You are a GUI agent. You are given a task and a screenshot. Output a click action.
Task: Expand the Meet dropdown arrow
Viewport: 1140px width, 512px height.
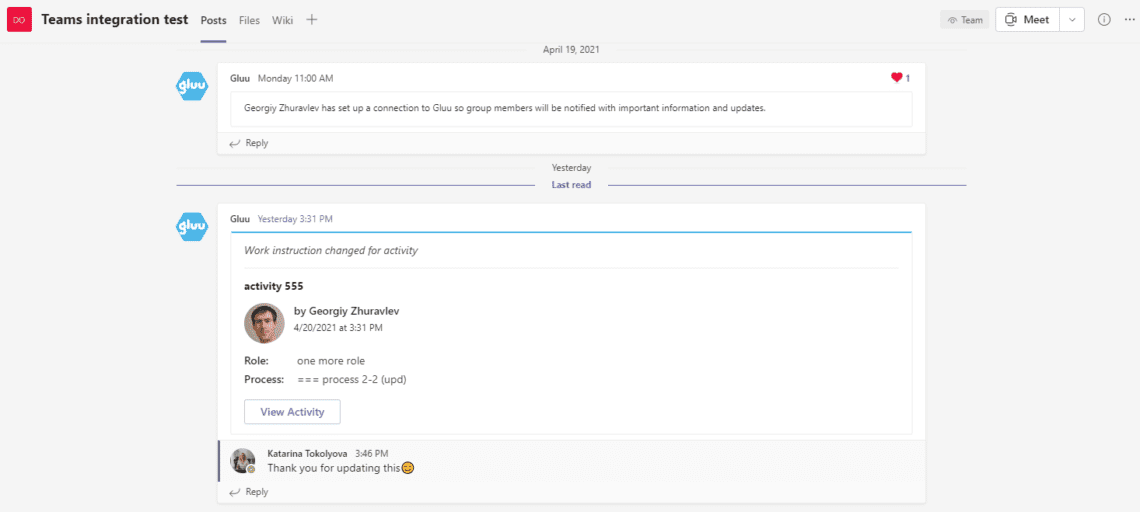[x=1072, y=20]
